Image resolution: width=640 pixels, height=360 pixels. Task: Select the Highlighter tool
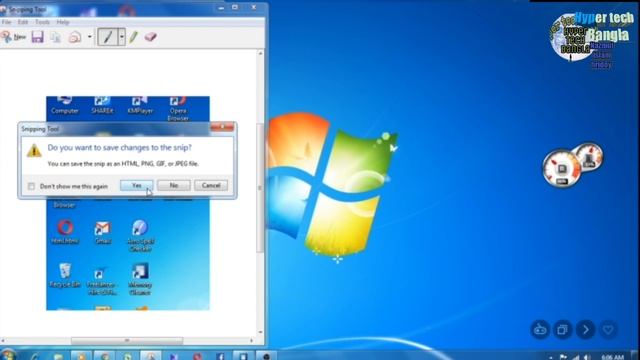point(133,37)
